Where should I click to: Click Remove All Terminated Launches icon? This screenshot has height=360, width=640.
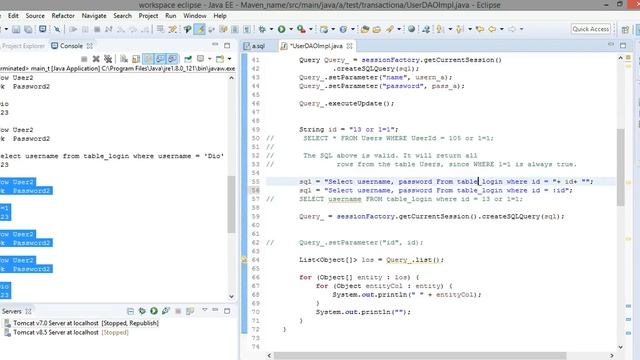coord(108,59)
